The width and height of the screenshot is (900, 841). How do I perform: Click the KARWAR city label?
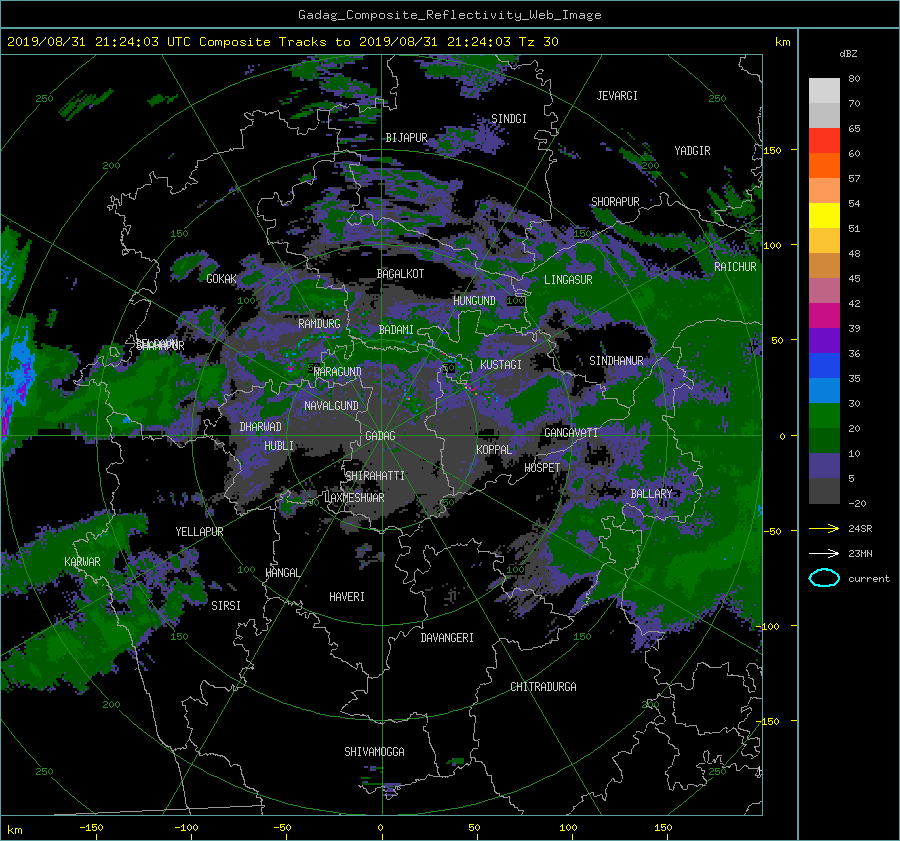pos(82,561)
